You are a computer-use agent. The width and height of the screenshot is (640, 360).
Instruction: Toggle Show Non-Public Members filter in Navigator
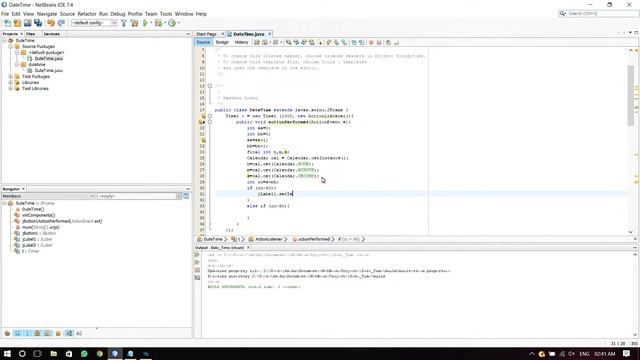point(38,333)
